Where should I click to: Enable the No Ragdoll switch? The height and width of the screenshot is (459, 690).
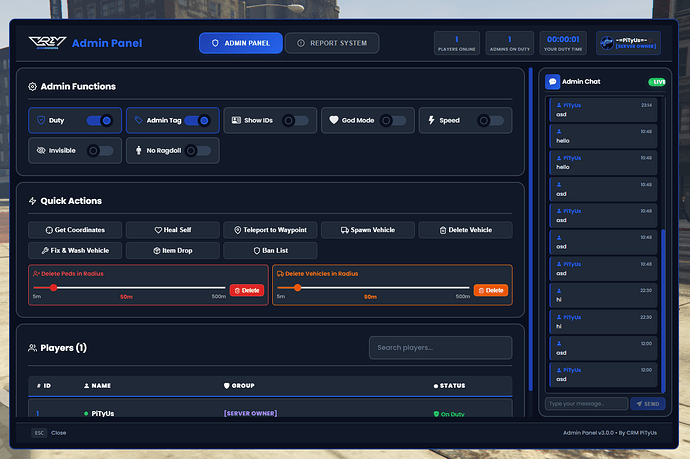(x=198, y=150)
